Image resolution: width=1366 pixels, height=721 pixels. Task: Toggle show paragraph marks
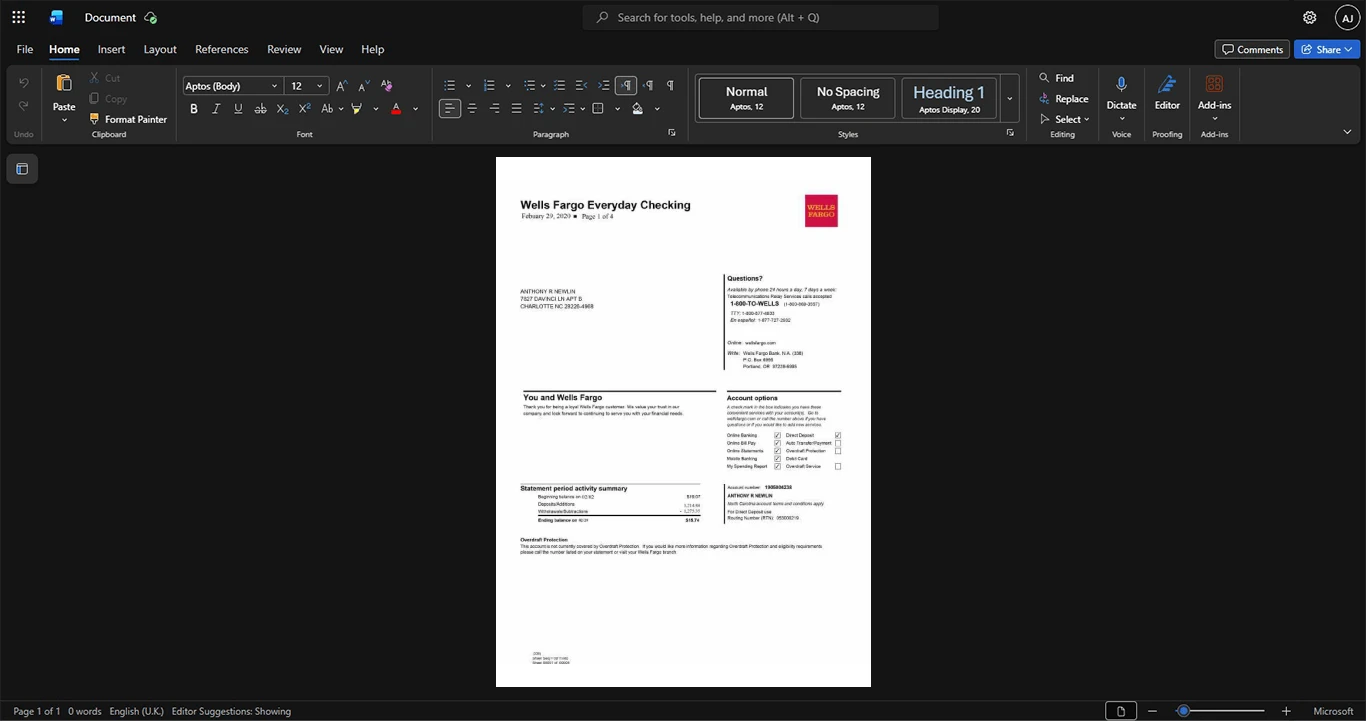click(x=670, y=86)
